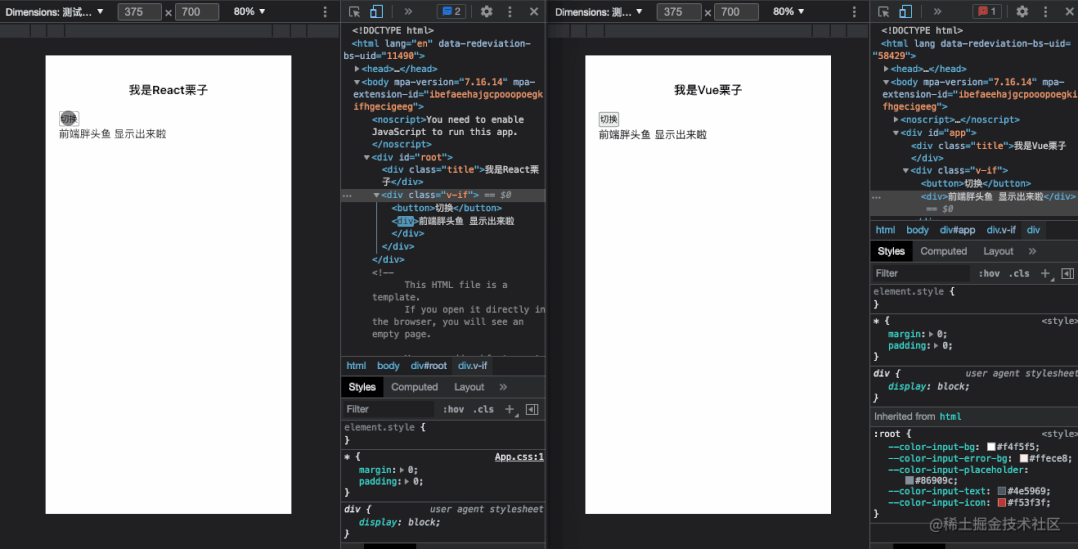
Task: Click height field 700 in Vue device toolbar
Action: click(736, 12)
